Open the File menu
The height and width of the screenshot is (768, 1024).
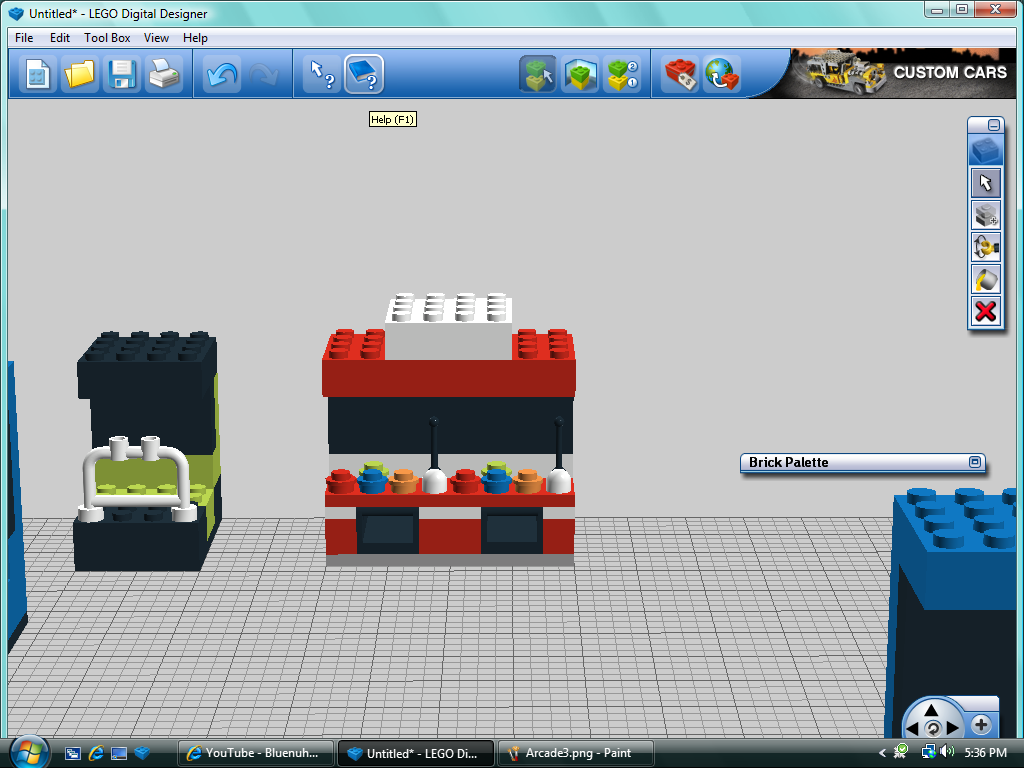[24, 38]
